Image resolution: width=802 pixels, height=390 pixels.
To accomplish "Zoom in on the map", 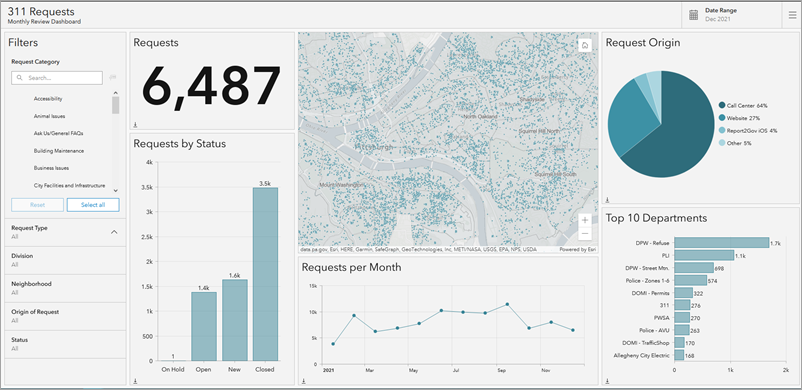I will 585,220.
